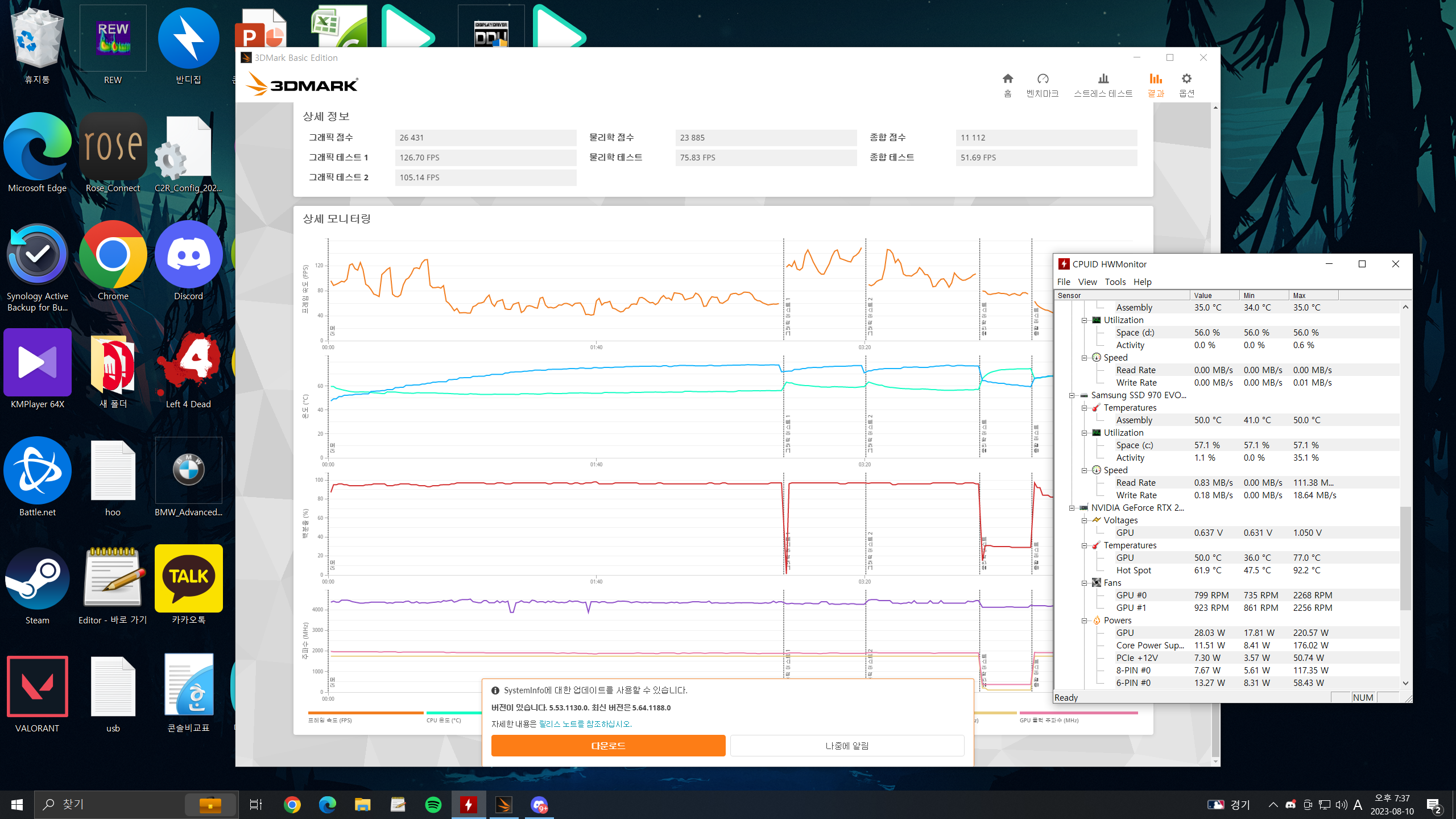Collapse the Samsung SSD Speed node
Screen dimensions: 1456x819
pyautogui.click(x=1084, y=470)
